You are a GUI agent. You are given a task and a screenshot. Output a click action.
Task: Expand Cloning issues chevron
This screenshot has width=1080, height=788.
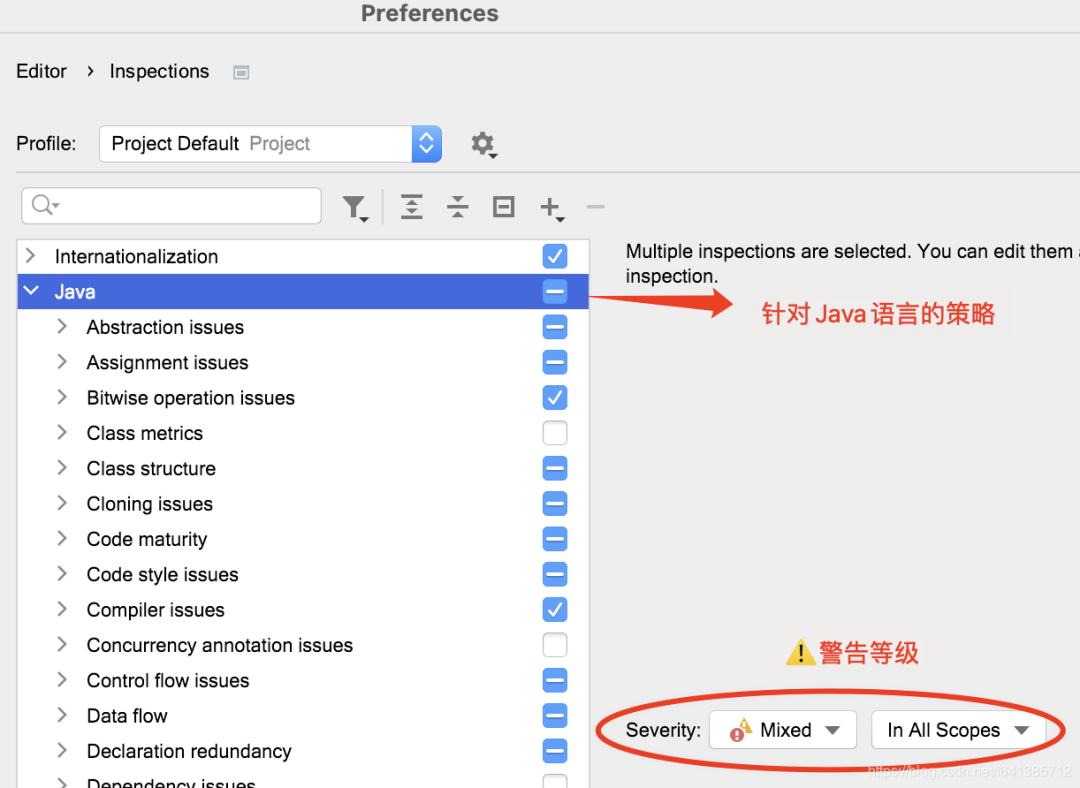click(62, 503)
